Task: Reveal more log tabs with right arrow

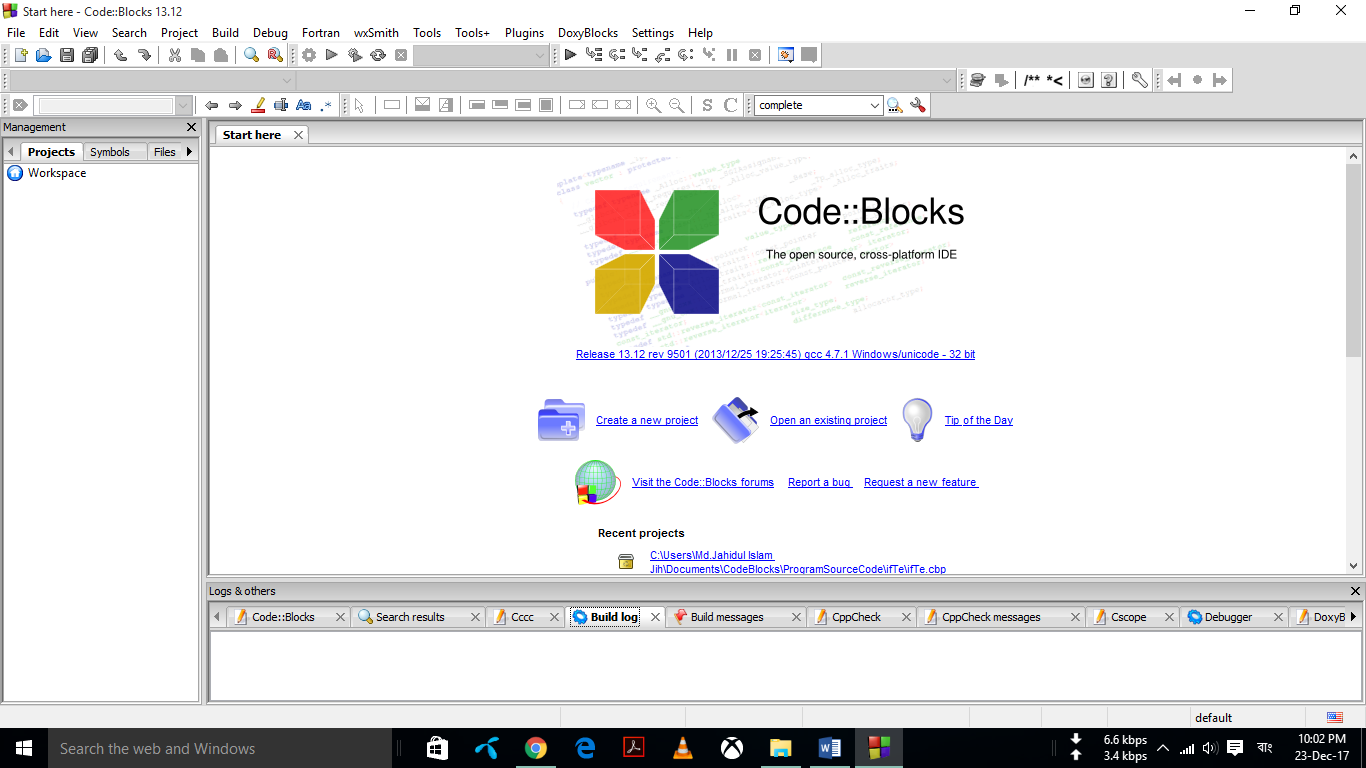Action: point(1353,617)
